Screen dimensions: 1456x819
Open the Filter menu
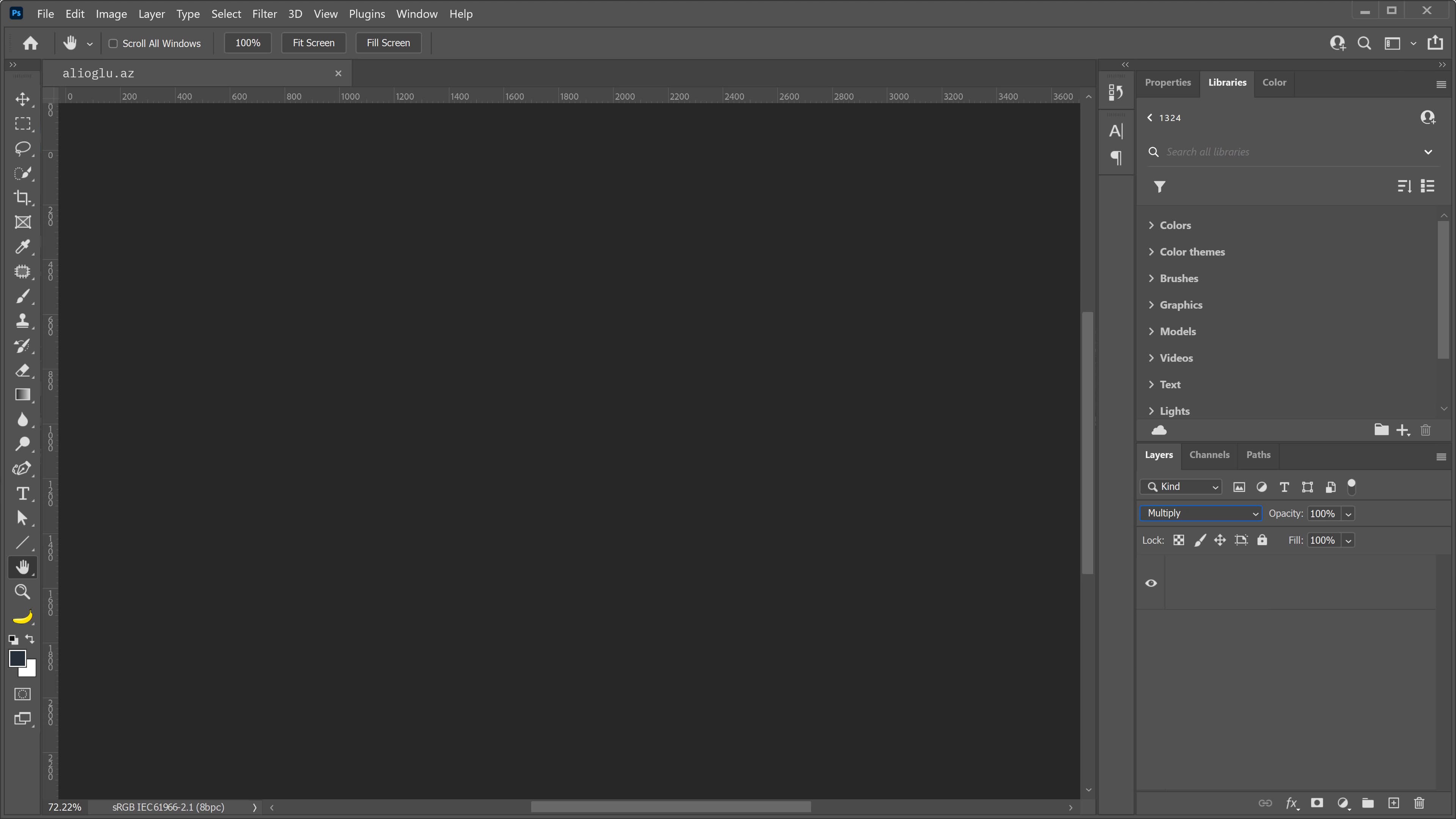click(x=264, y=14)
